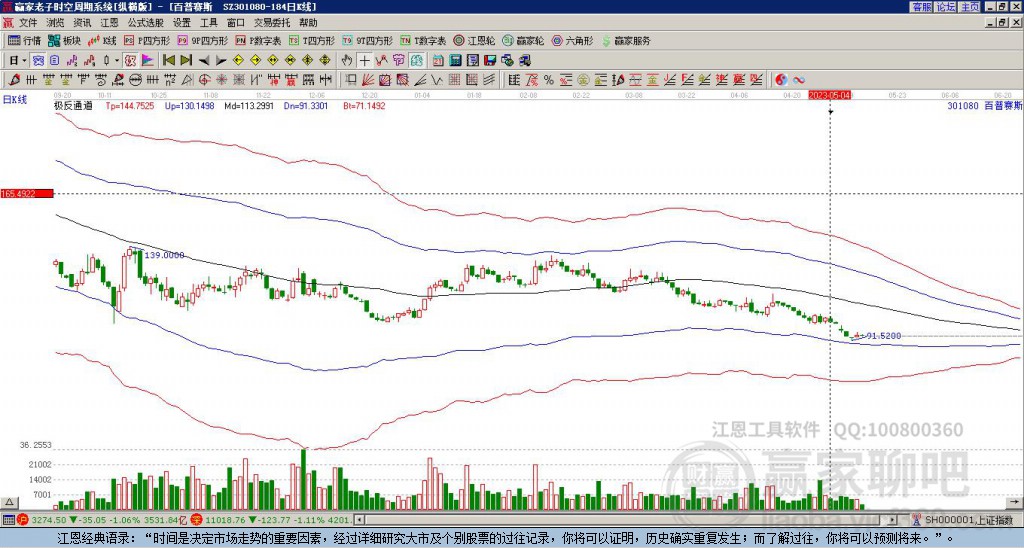Click the 165.4922 price label

click(27, 193)
